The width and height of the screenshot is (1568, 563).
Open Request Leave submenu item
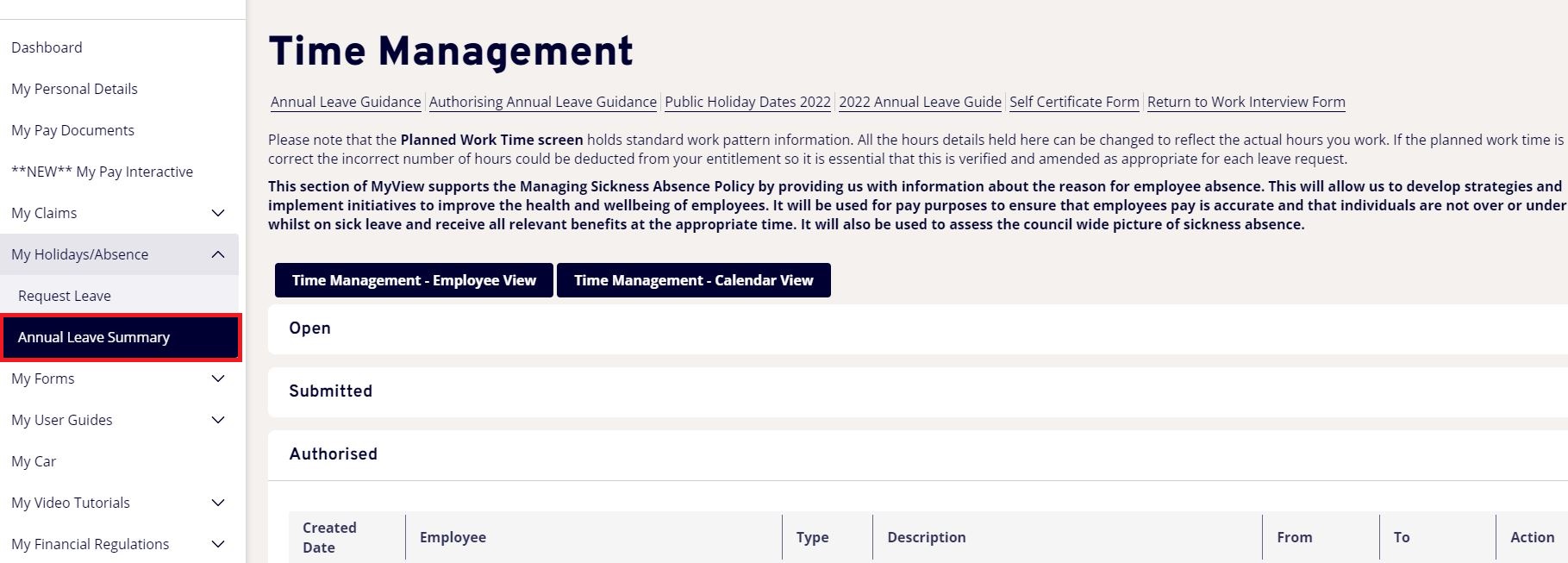pos(65,296)
